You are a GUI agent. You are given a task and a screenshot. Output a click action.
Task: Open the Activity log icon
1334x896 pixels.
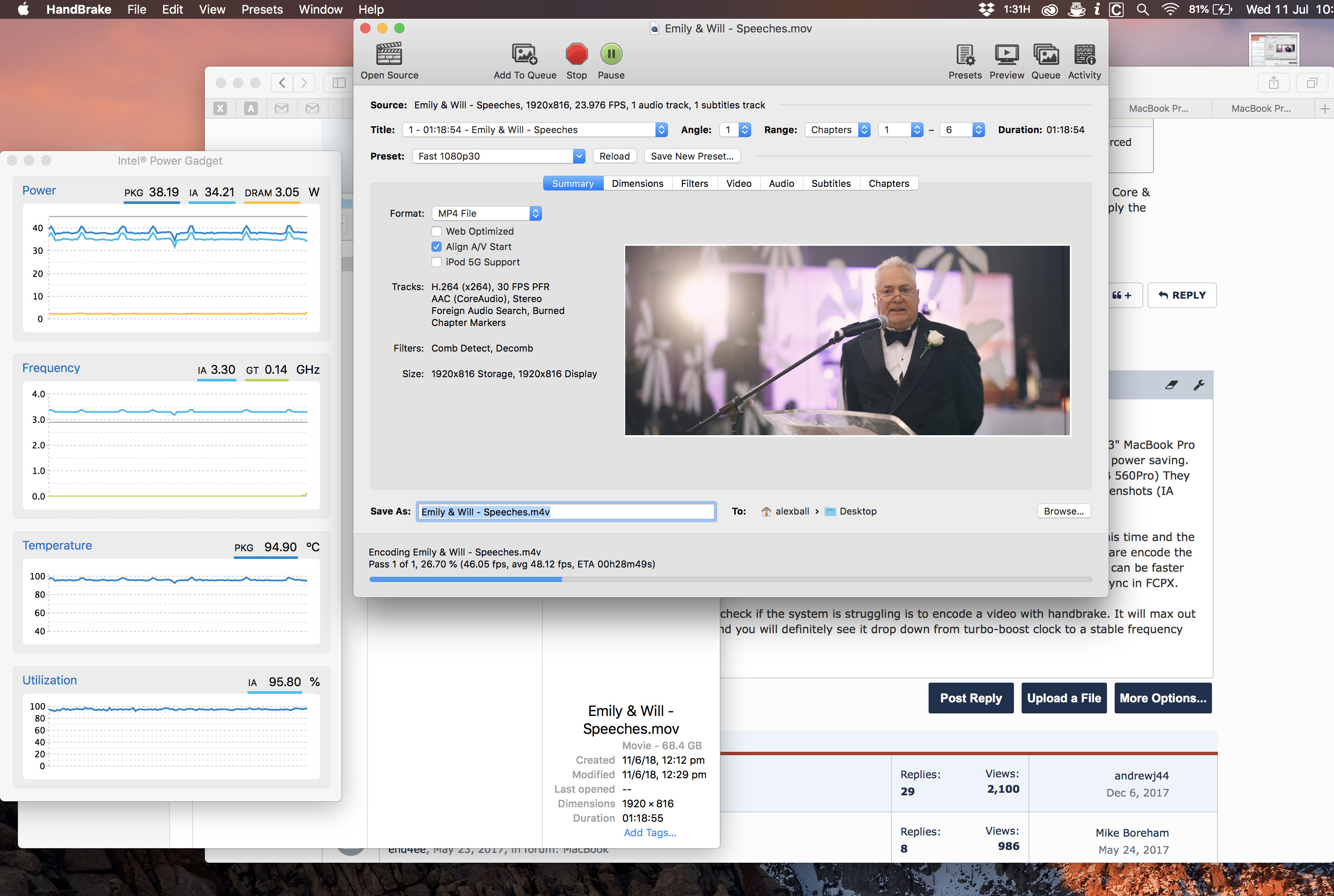click(x=1084, y=54)
